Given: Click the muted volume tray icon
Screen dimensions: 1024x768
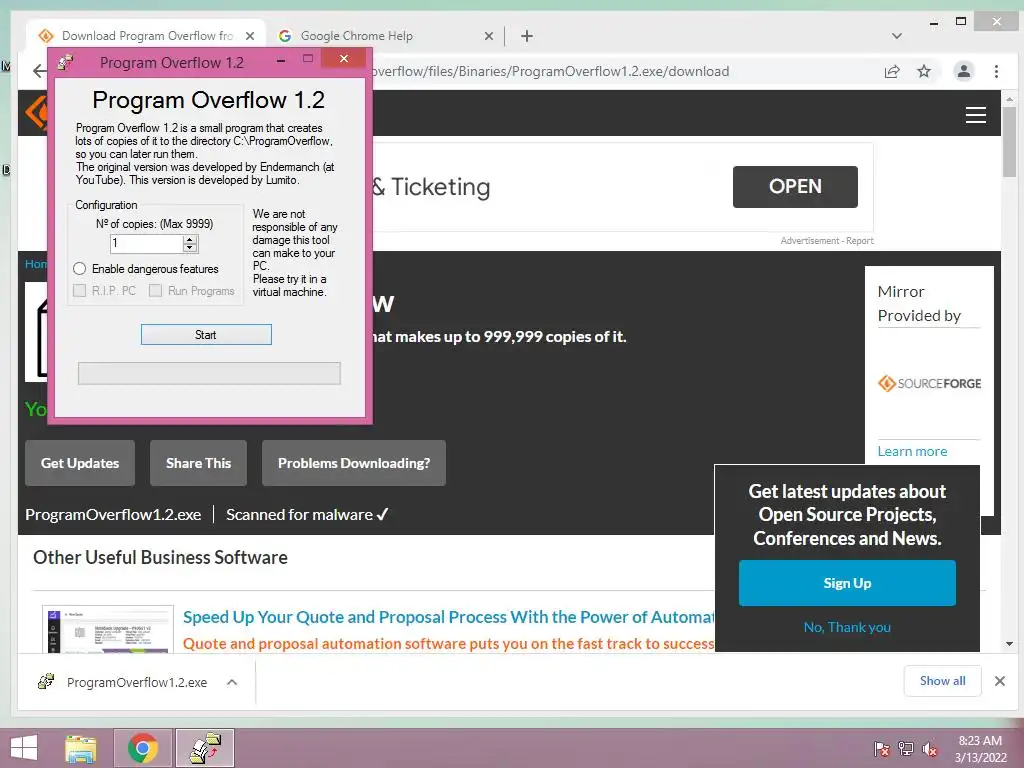Looking at the screenshot, I should 930,749.
